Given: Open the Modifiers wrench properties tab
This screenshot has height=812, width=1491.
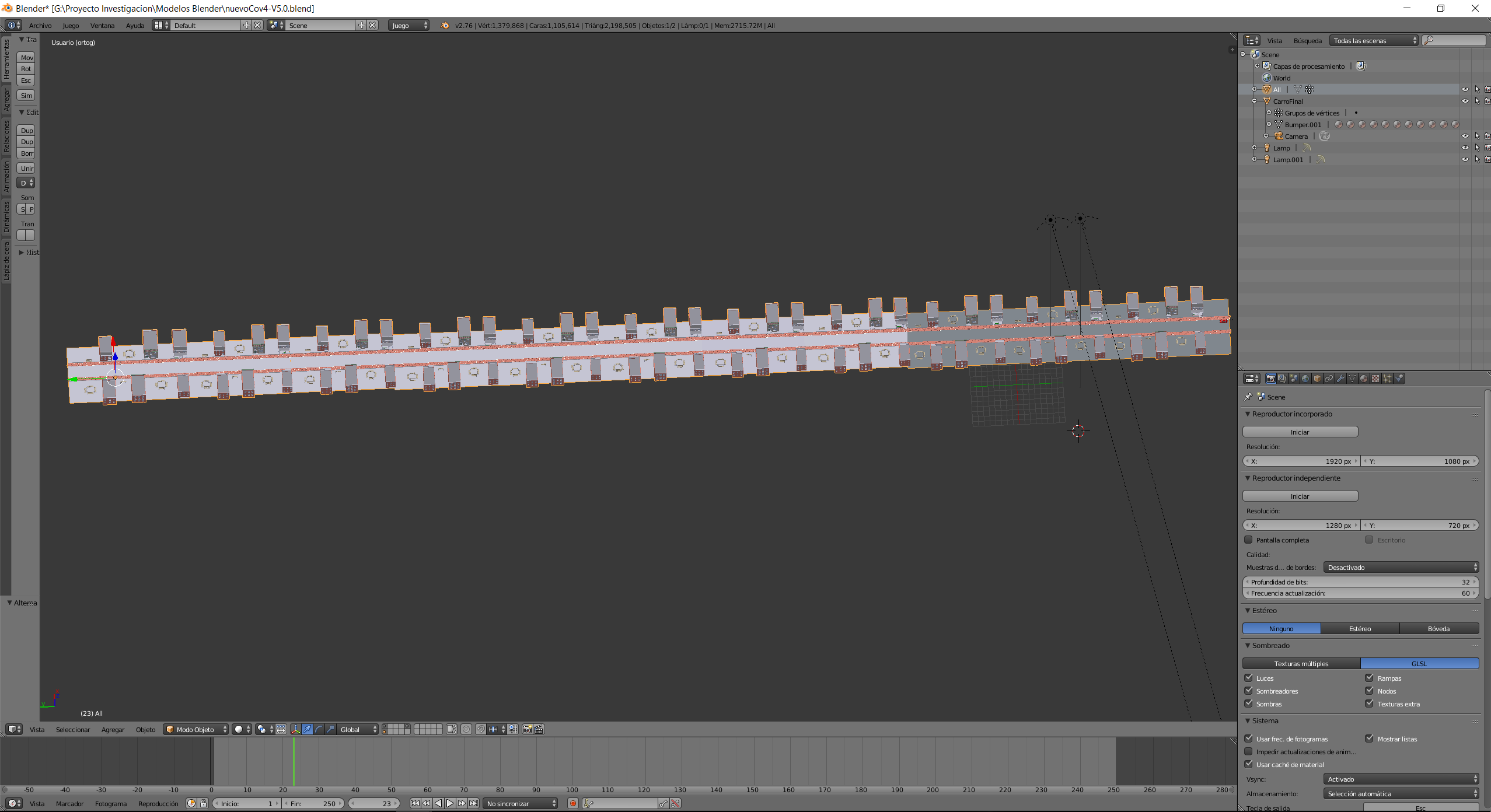Looking at the screenshot, I should (1340, 379).
